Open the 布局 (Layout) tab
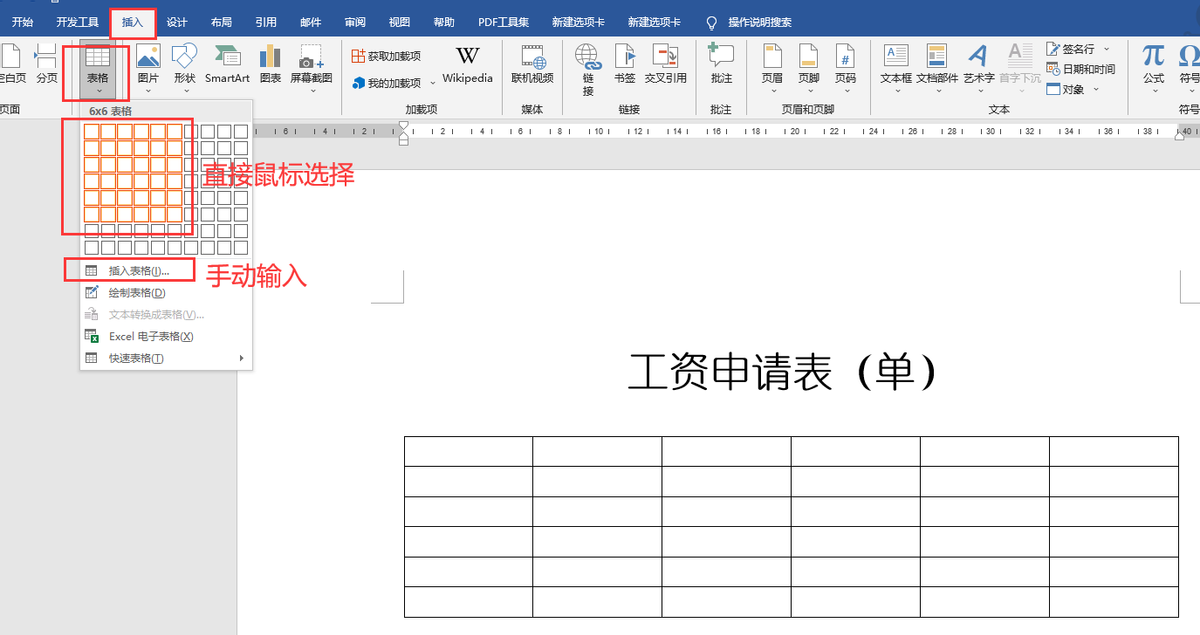 (222, 22)
